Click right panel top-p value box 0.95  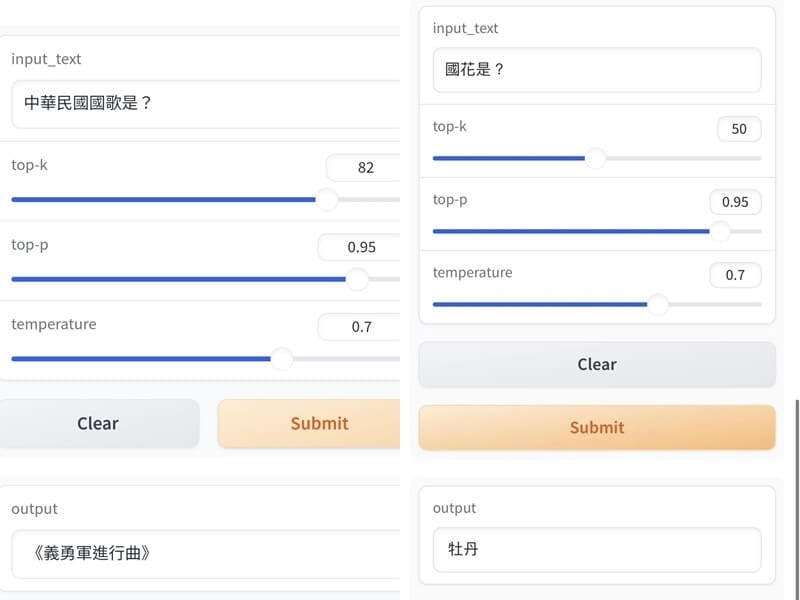735,202
